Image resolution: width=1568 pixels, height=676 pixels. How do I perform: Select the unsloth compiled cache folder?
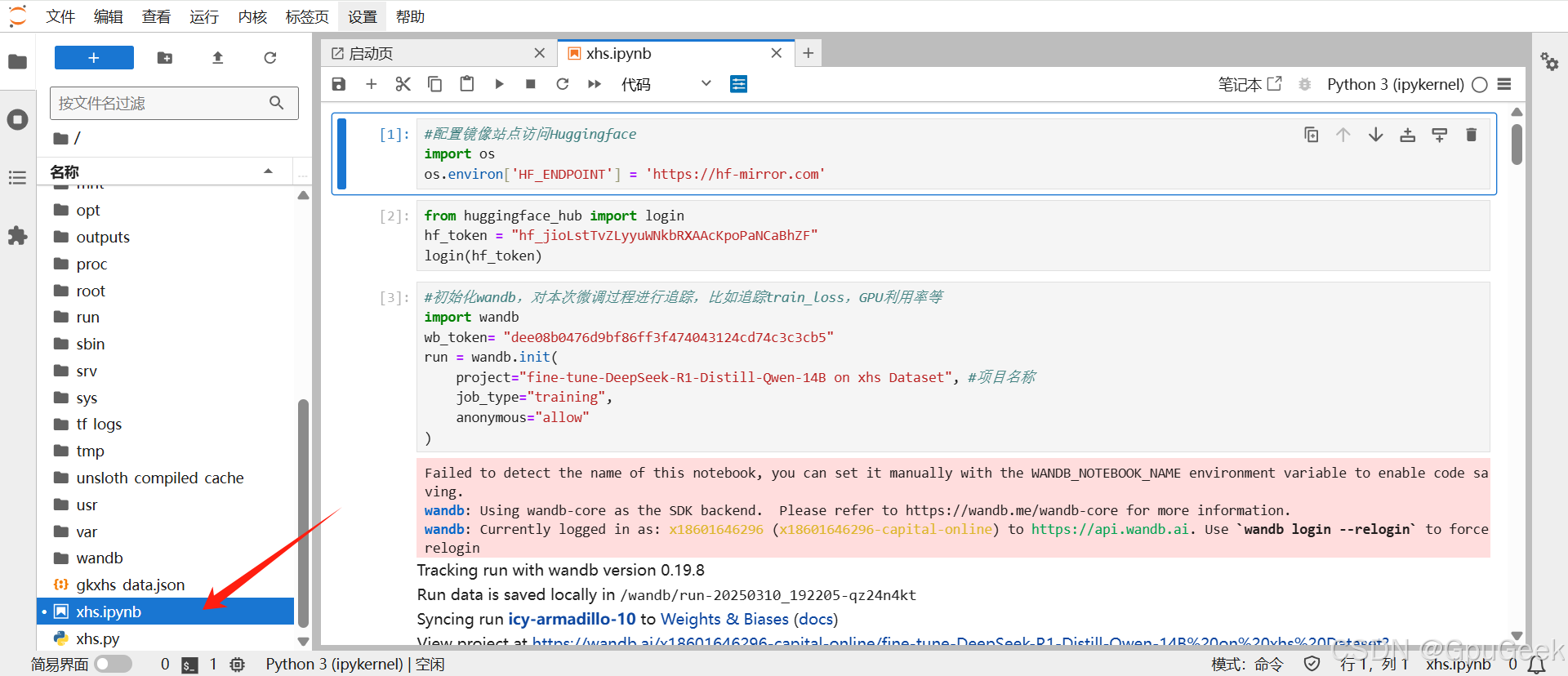pyautogui.click(x=165, y=478)
